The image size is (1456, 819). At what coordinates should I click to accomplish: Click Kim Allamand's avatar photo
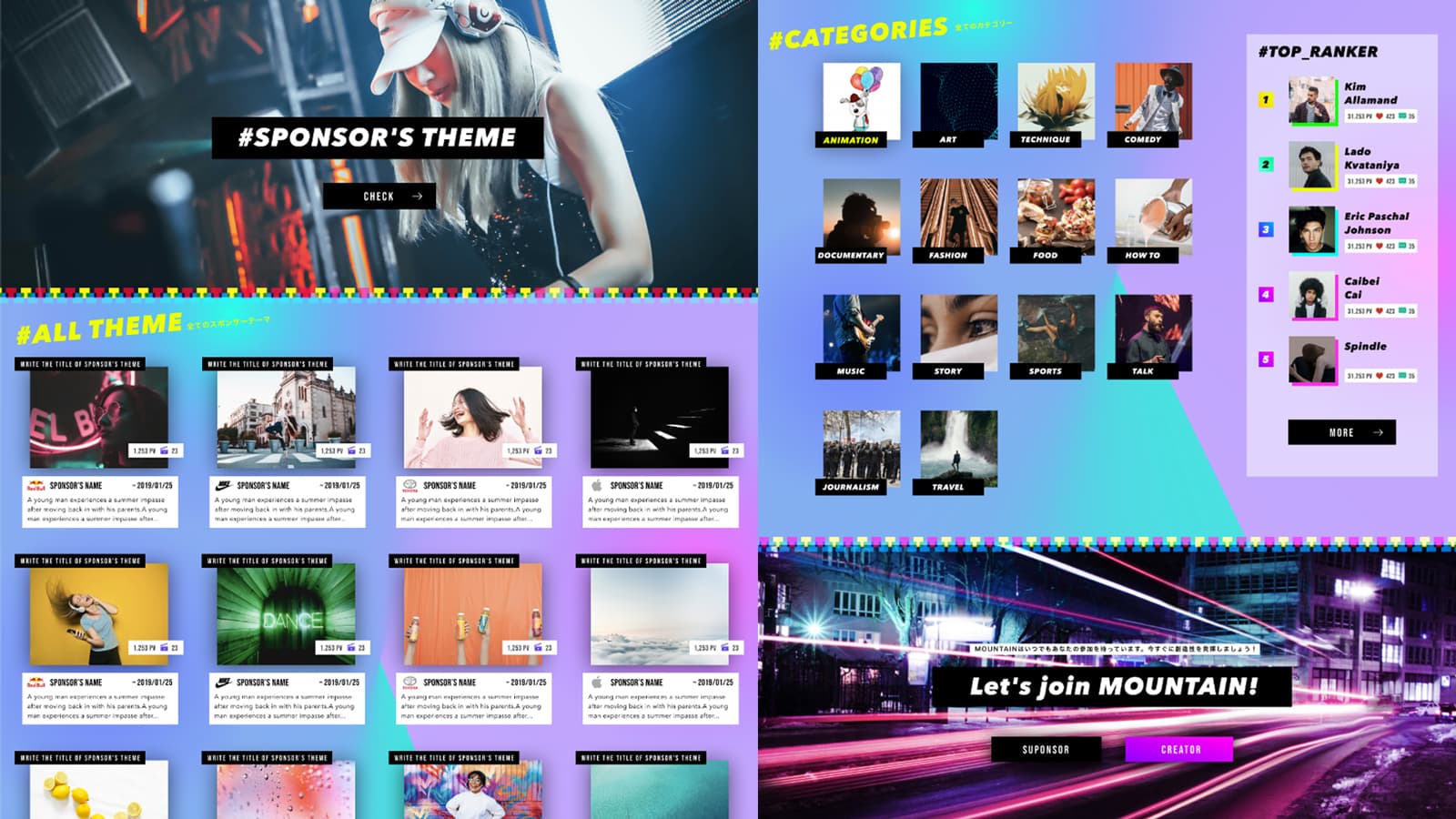coord(1312,100)
